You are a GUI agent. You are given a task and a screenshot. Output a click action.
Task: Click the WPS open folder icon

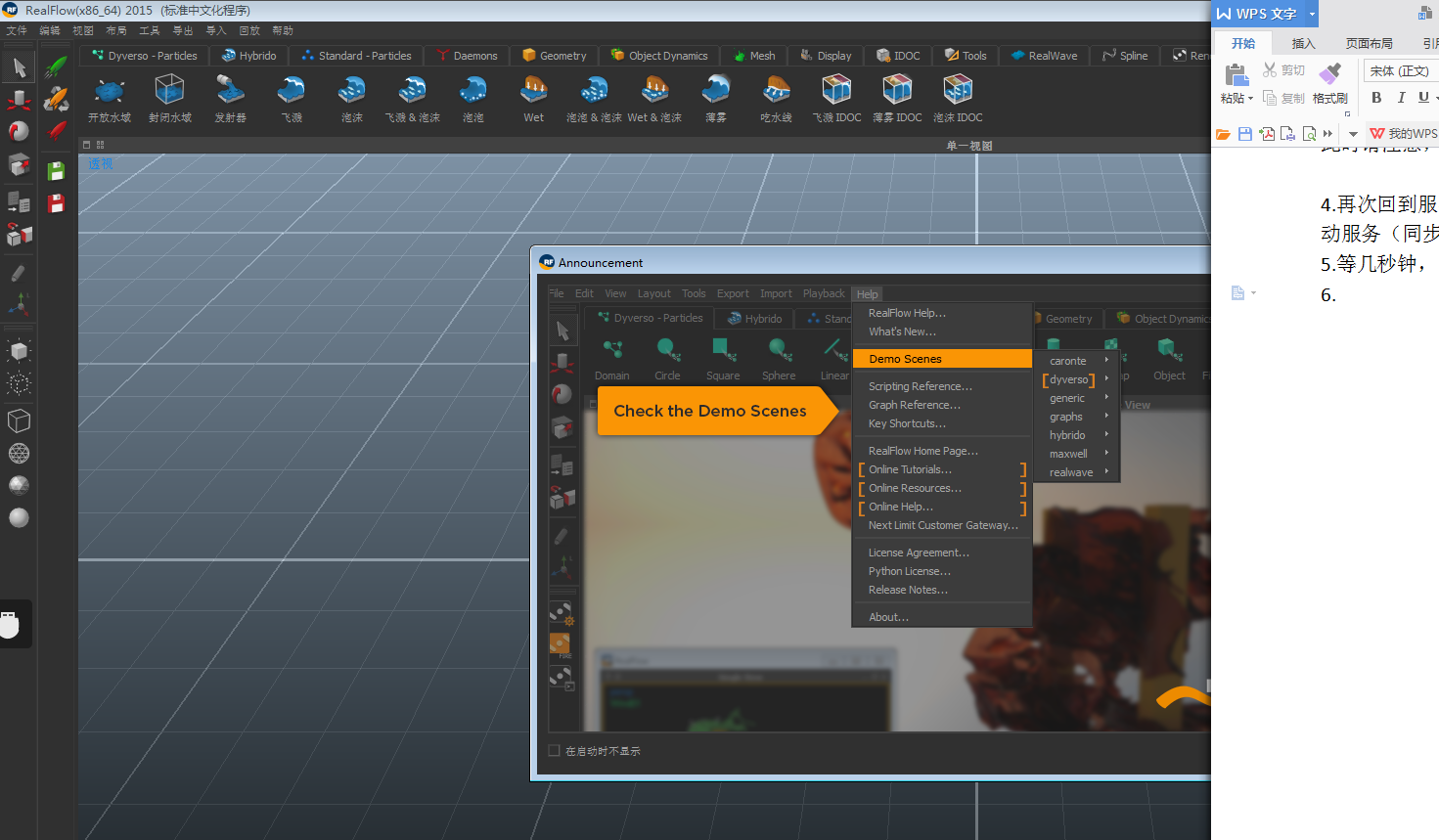point(1223,134)
